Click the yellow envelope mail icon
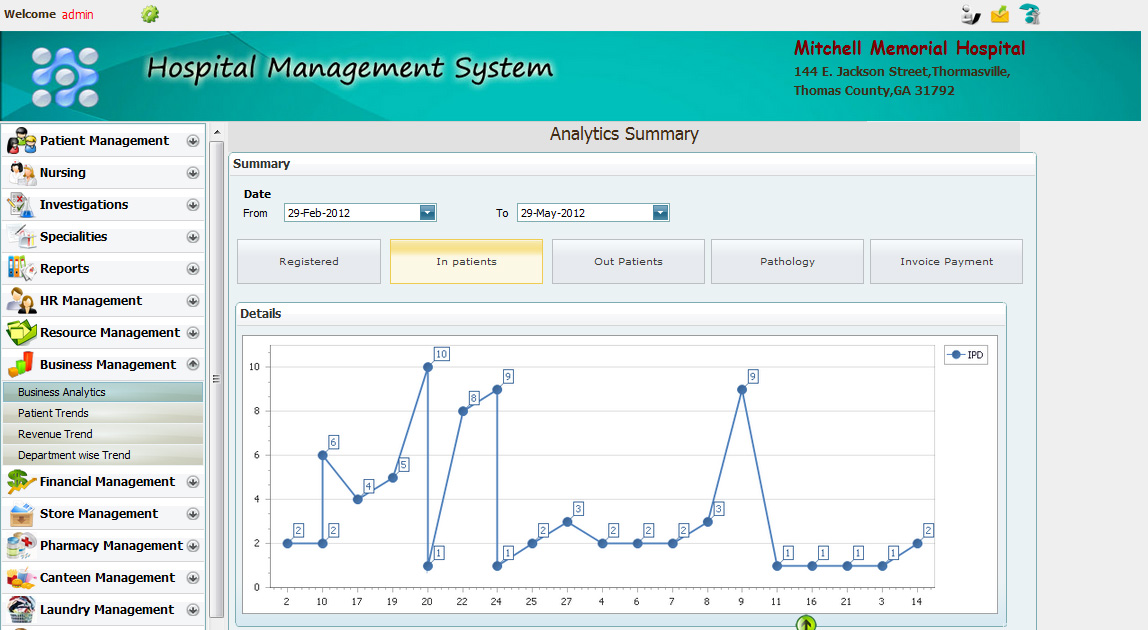The width and height of the screenshot is (1148, 630). (1000, 14)
